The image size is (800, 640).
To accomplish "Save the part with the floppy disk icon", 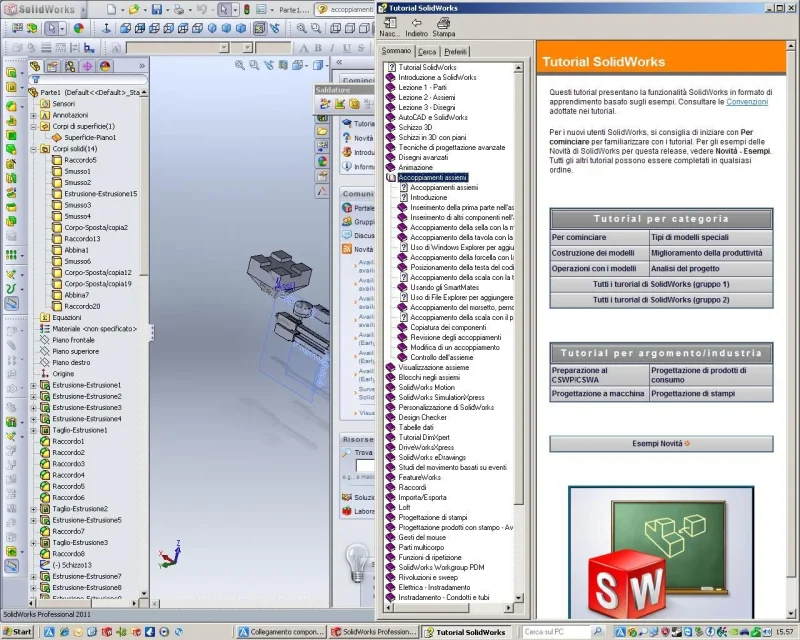I will click(x=157, y=9).
